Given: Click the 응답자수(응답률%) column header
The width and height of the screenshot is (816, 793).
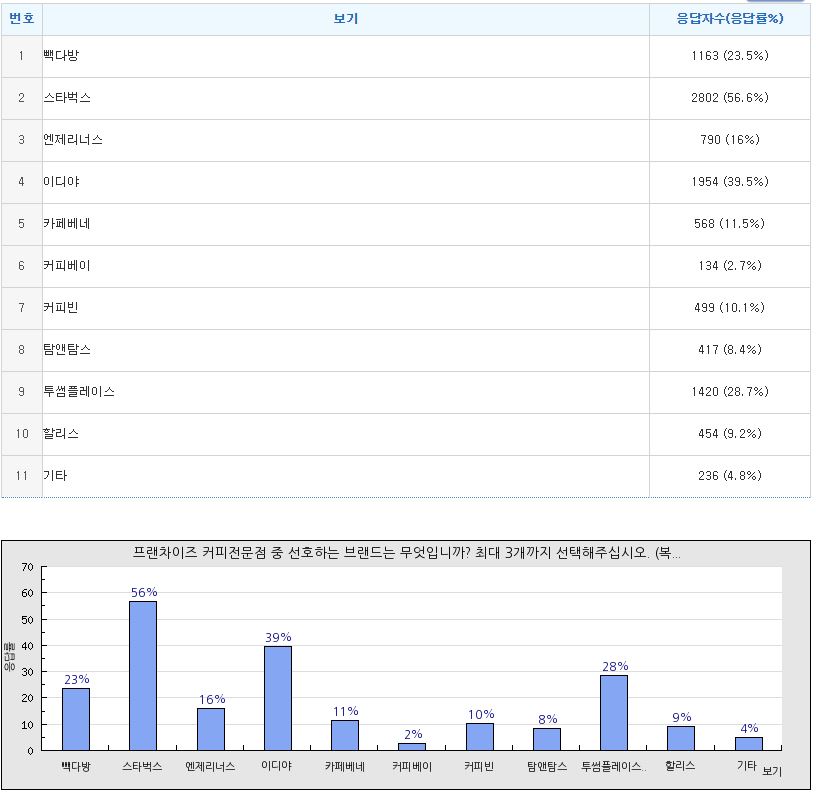Looking at the screenshot, I should pyautogui.click(x=730, y=19).
